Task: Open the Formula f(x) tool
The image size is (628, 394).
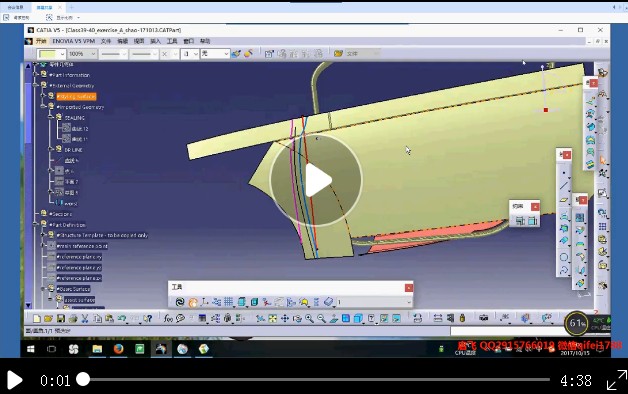Action: point(168,319)
